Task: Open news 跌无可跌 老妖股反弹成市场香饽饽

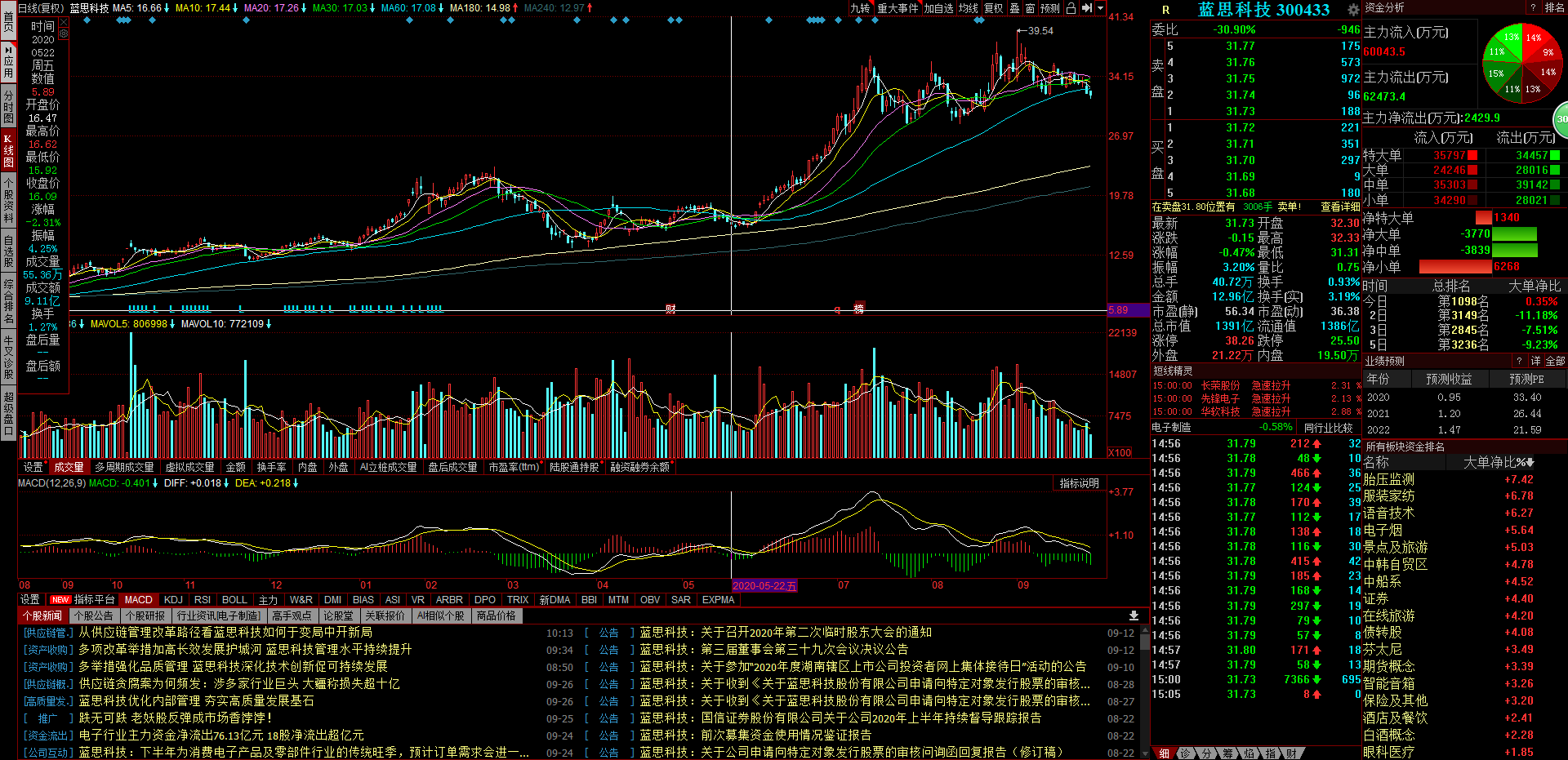Action: pyautogui.click(x=176, y=718)
